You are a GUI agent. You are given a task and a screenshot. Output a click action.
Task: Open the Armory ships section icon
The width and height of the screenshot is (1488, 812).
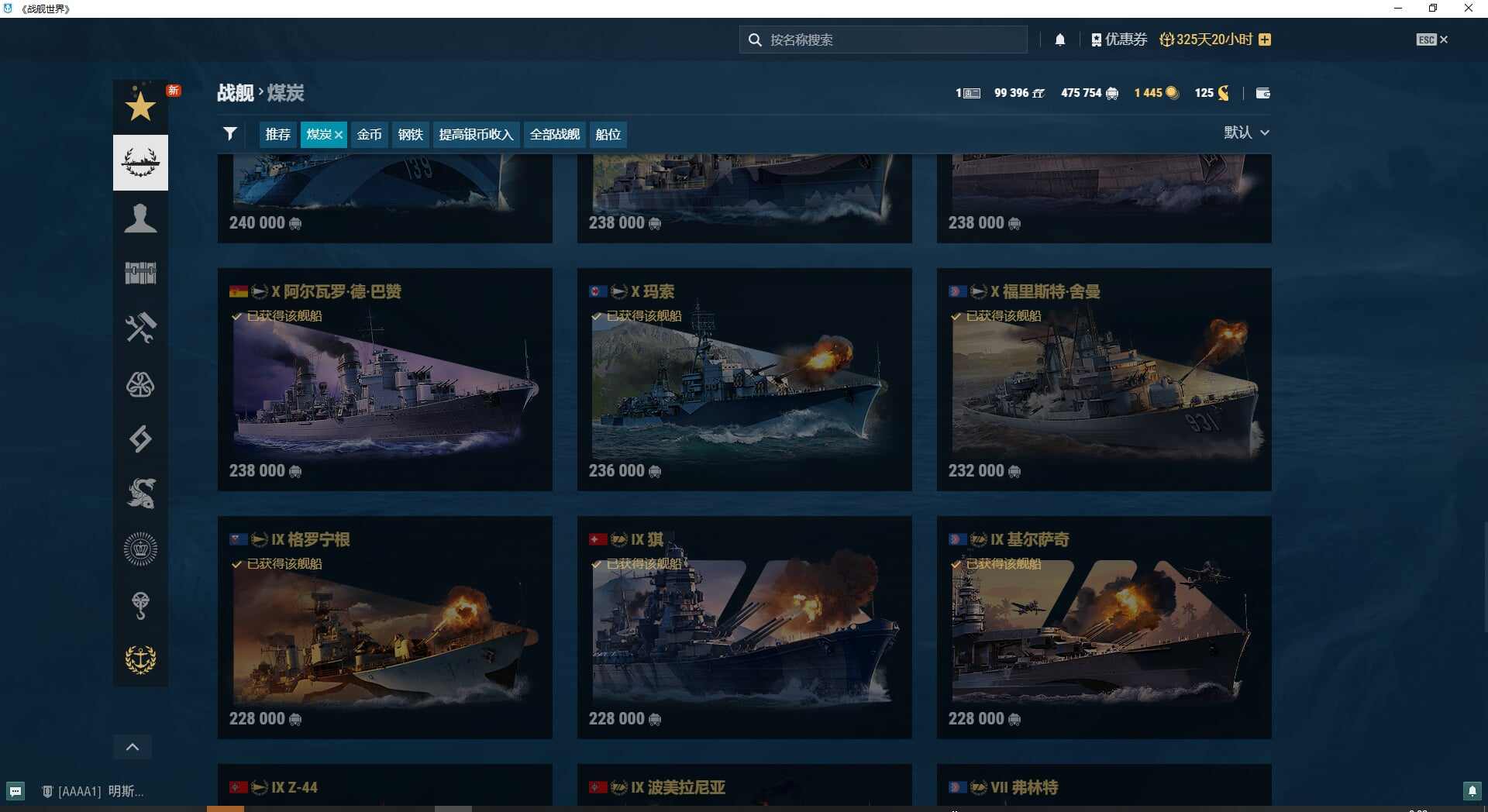[x=140, y=162]
